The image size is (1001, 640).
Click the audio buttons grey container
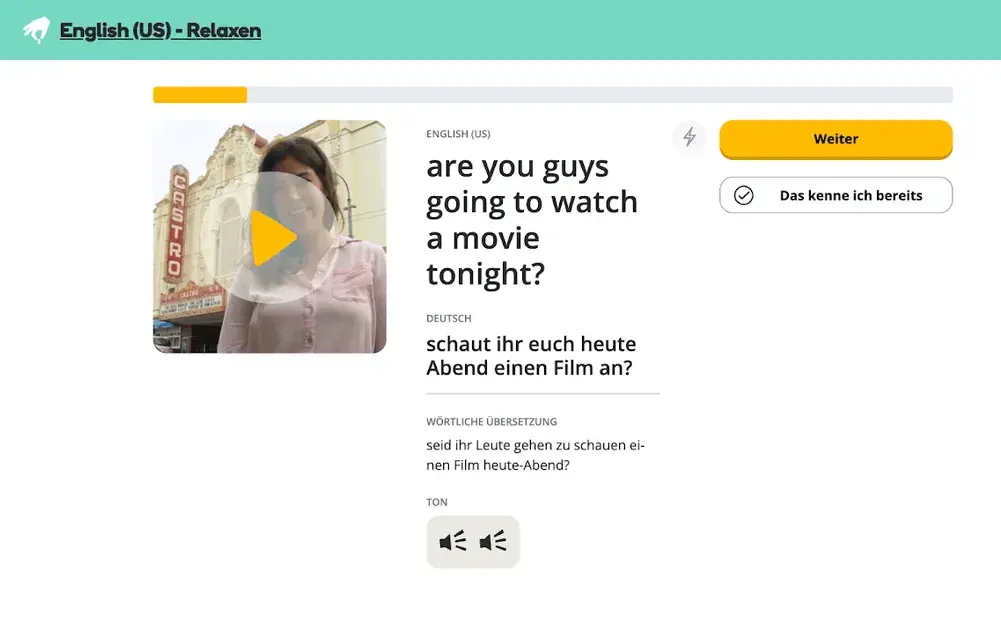click(473, 542)
